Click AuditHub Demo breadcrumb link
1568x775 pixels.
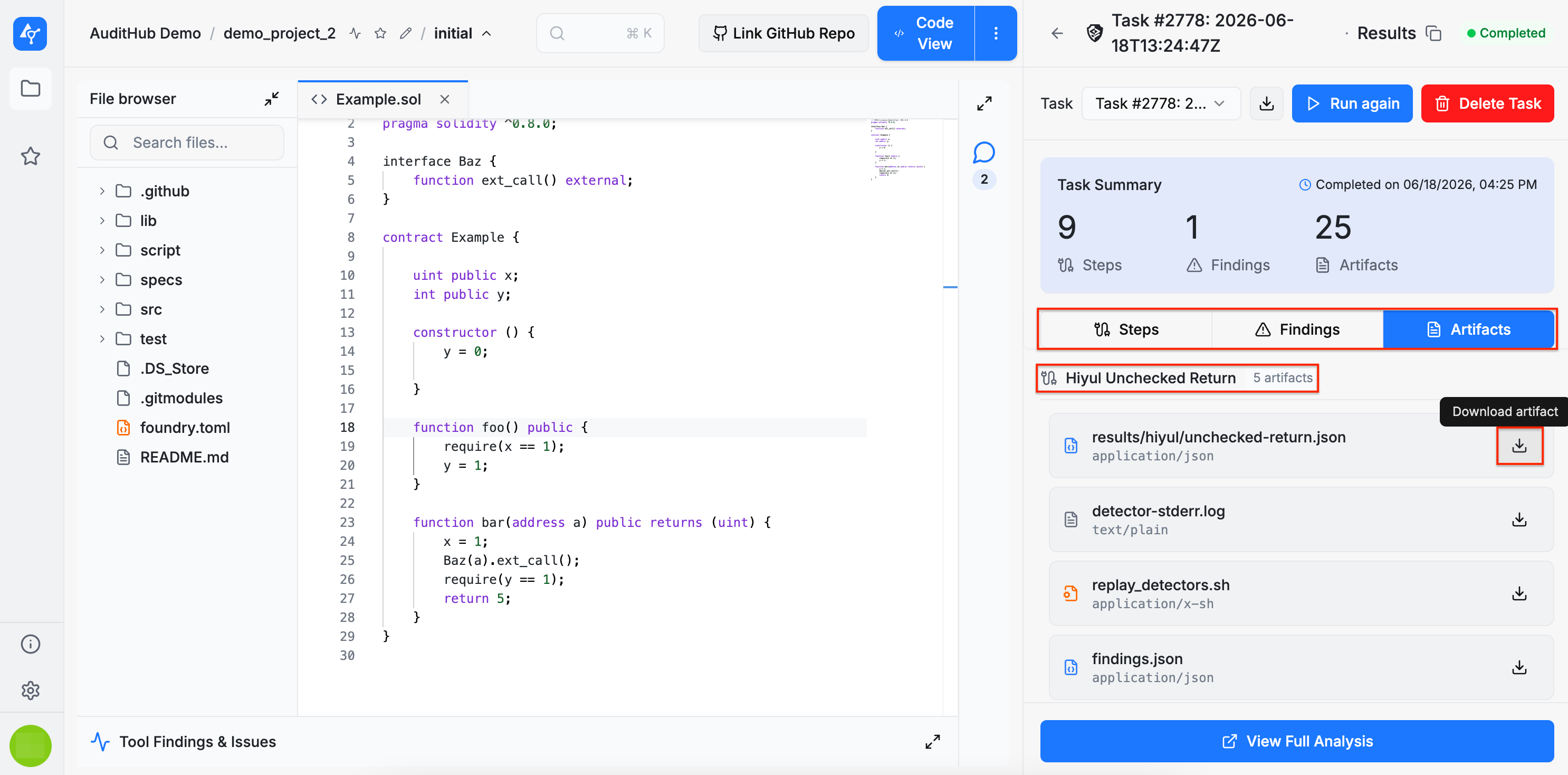145,33
